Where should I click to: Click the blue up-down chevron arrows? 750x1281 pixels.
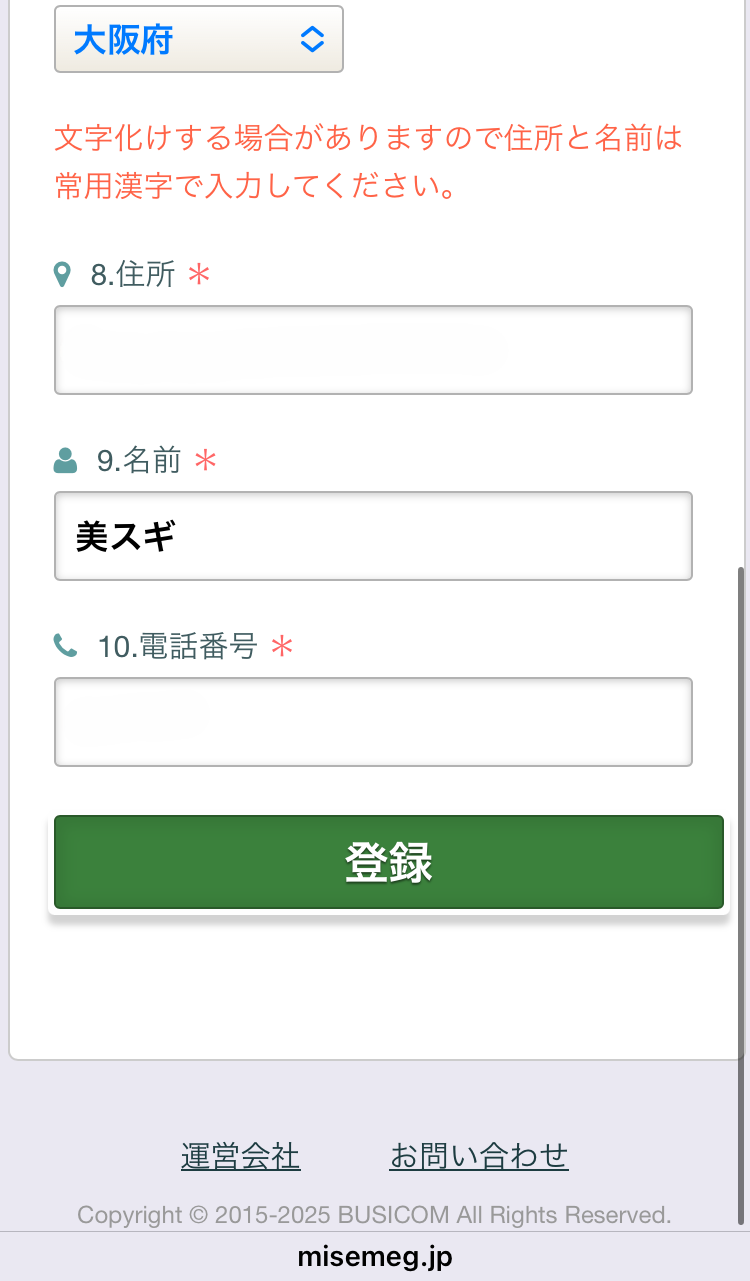[312, 40]
